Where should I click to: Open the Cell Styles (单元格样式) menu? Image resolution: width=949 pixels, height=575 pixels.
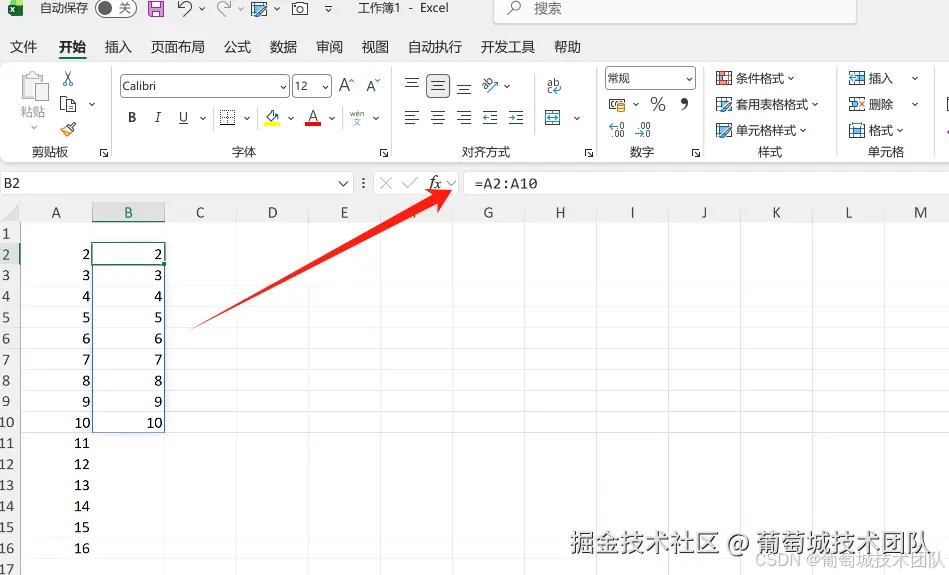[761, 130]
